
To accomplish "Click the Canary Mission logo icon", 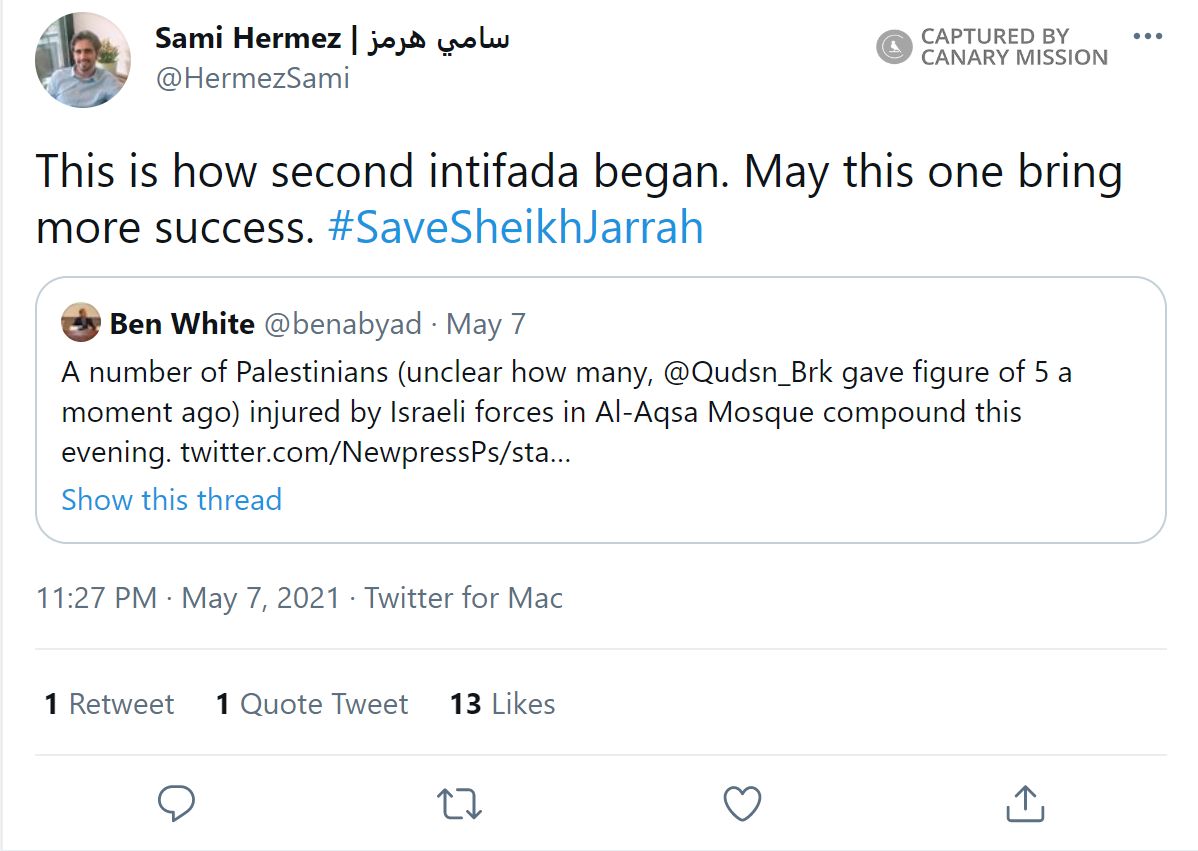I will (x=893, y=46).
